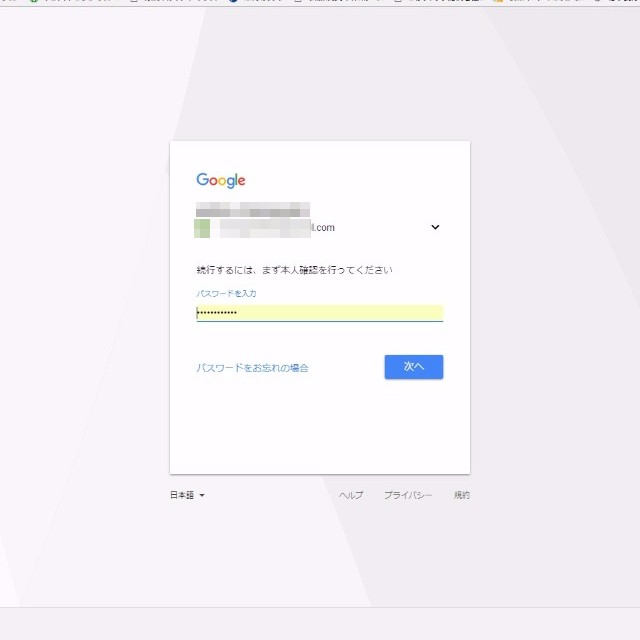Open the ヘルプ link
Screen dimensions: 640x640
[351, 495]
